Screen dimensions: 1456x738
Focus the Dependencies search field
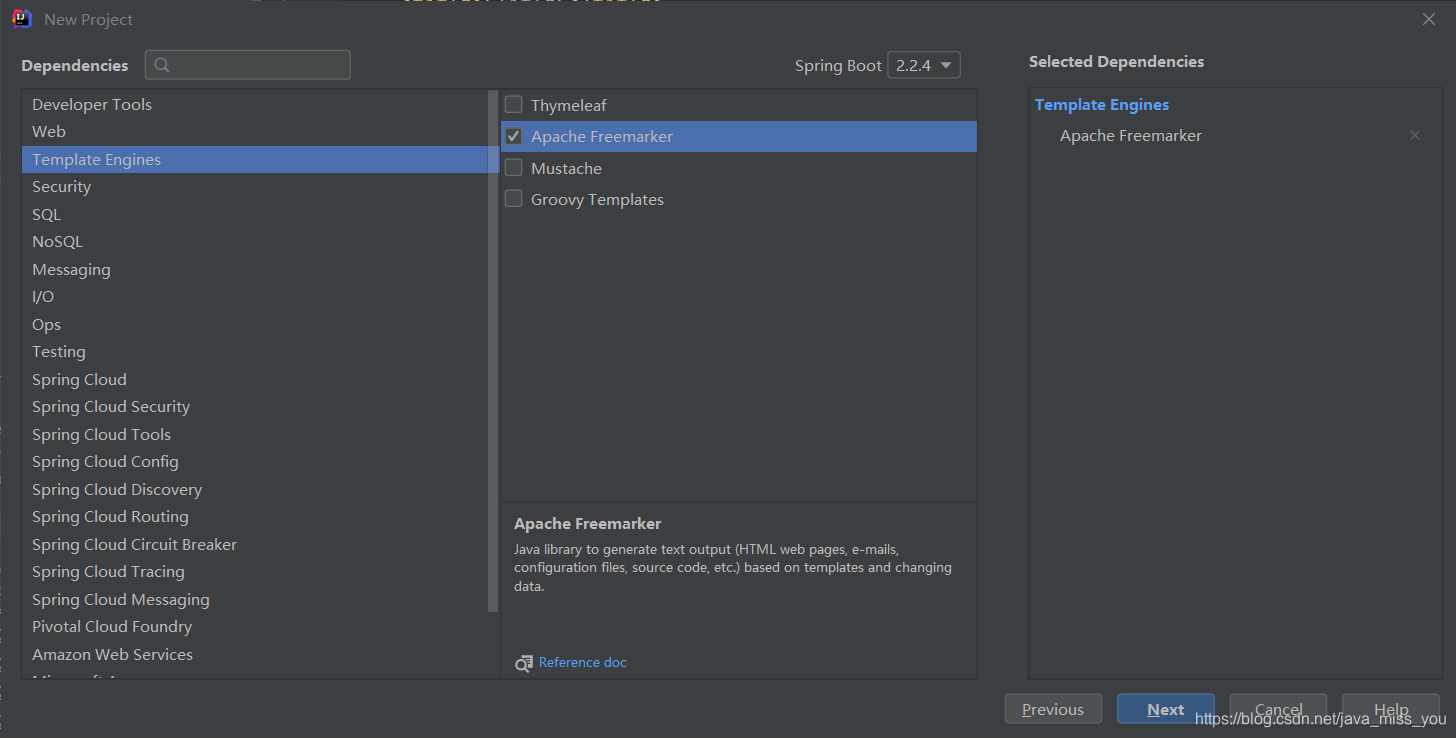click(x=248, y=65)
